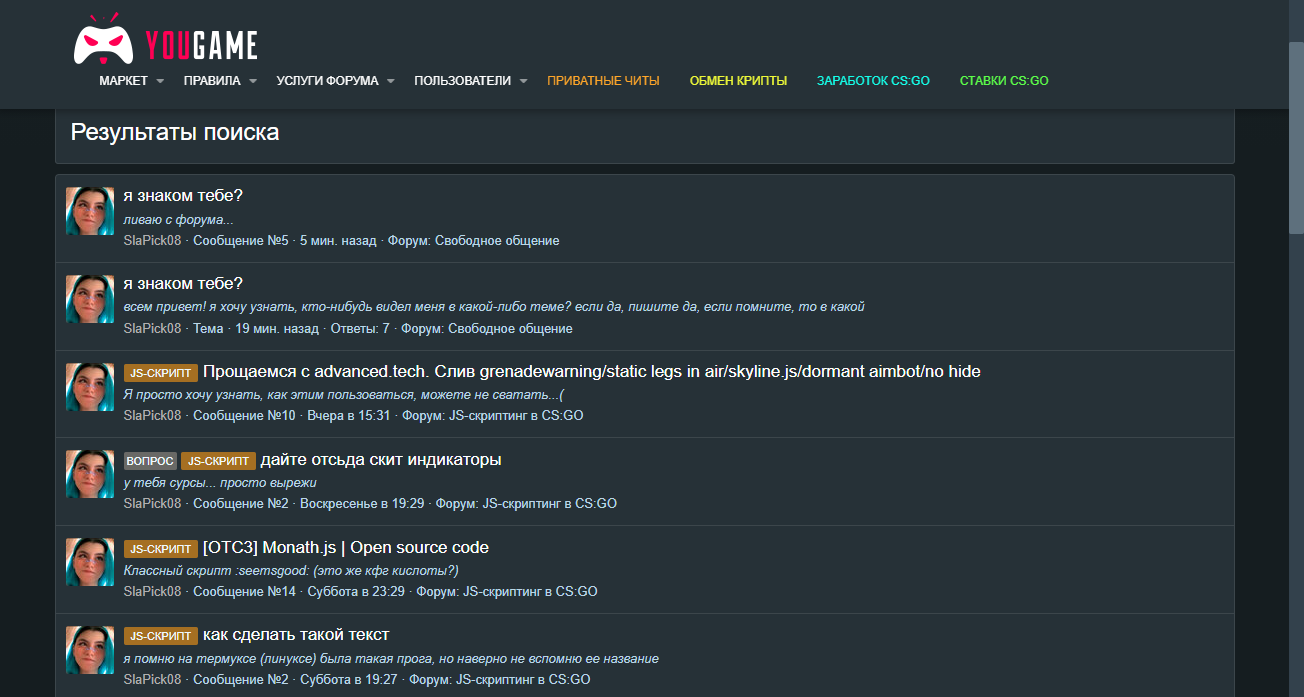Click JS-СКРИПТ tag on Monath.js result
Viewport: 1304px width, 697px height.
(161, 549)
